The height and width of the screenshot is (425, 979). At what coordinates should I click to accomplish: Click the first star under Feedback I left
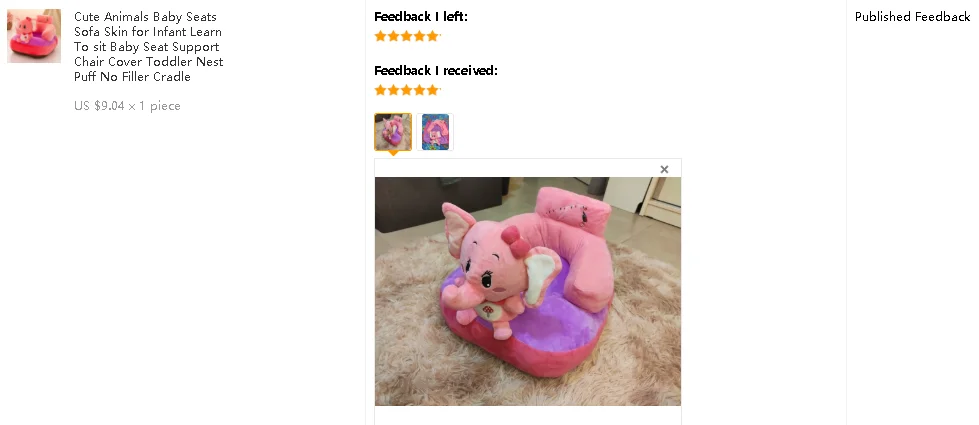[x=380, y=36]
